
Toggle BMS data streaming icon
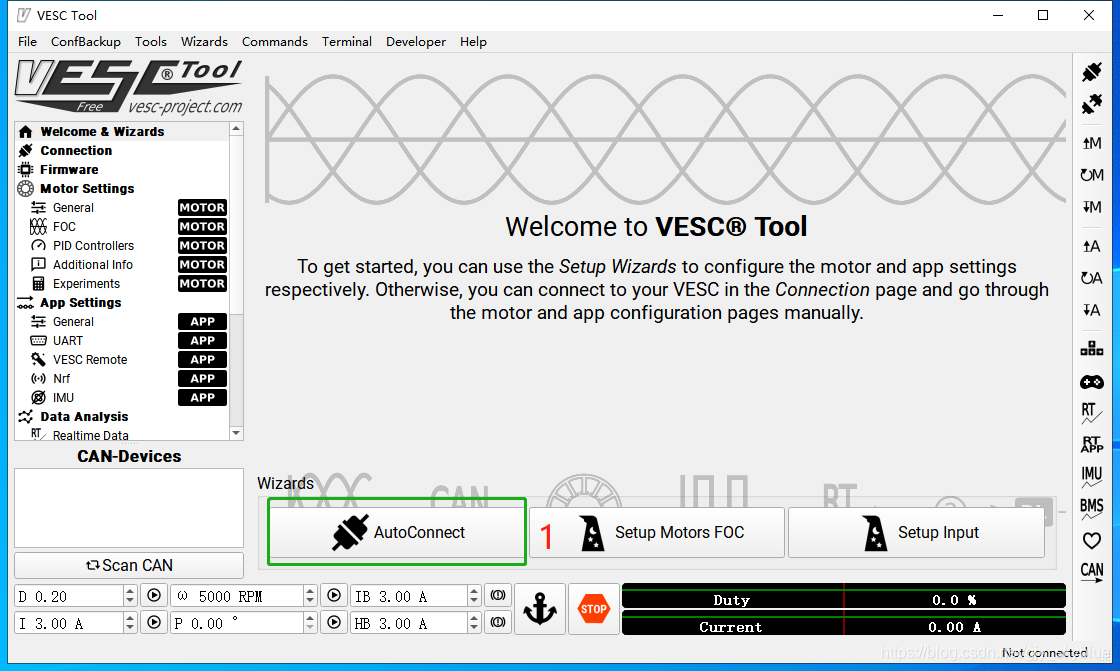click(x=1091, y=508)
